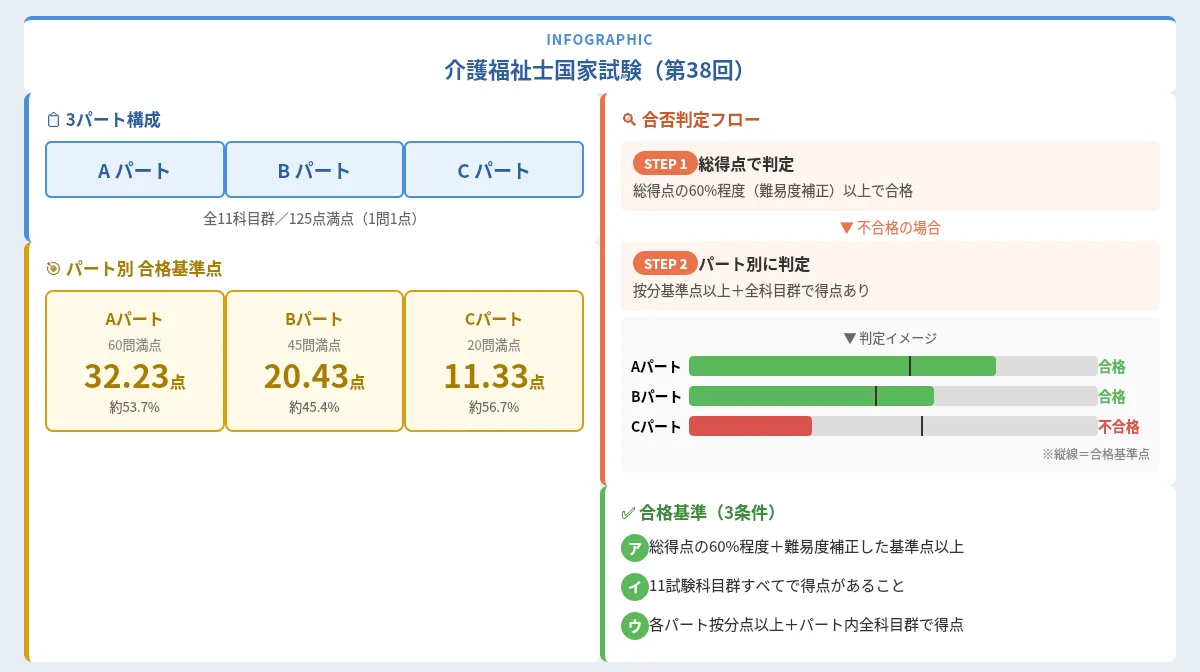
Task: Click the text 60問満点
Action: [x=135, y=345]
